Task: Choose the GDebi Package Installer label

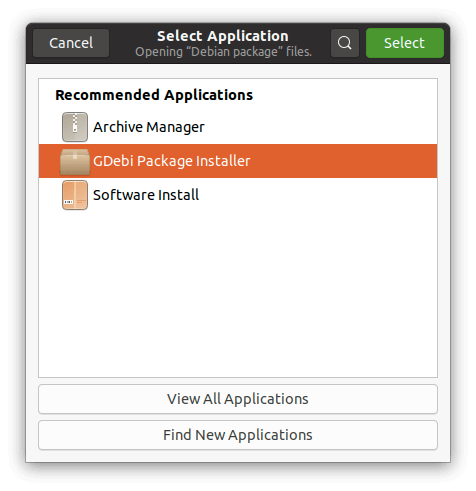Action: tap(172, 161)
